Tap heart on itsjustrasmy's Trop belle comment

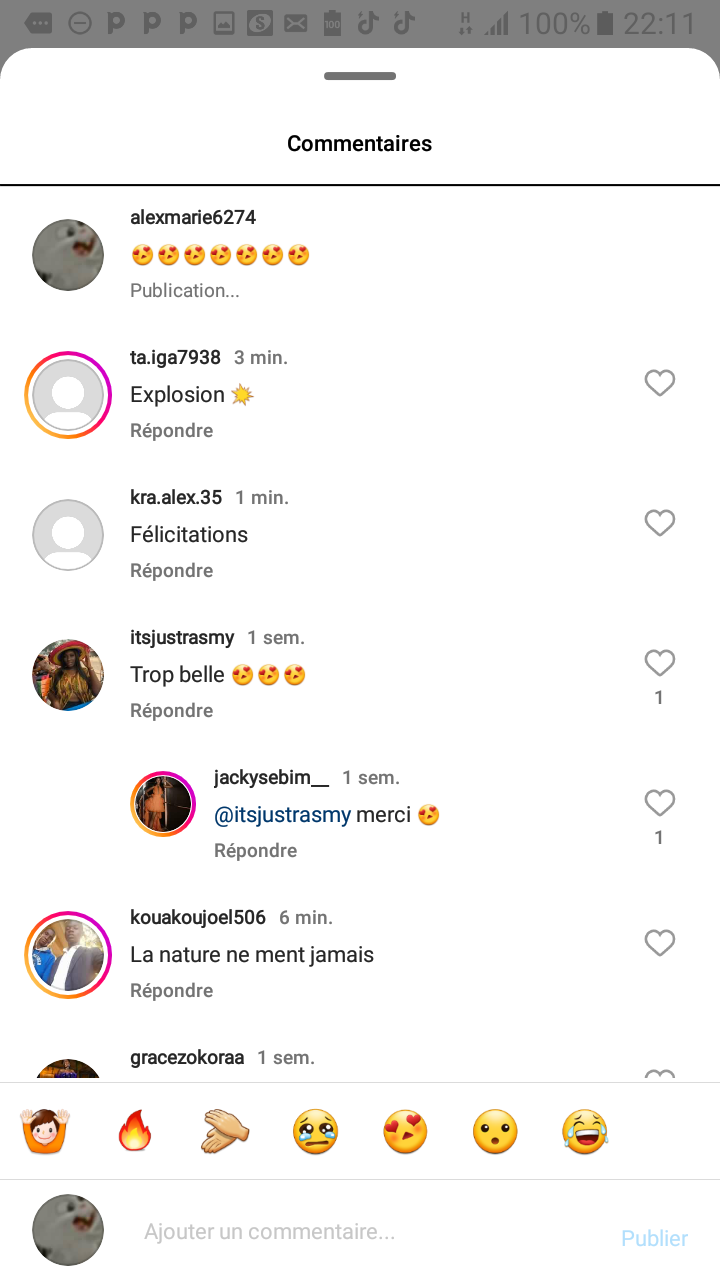click(659, 663)
